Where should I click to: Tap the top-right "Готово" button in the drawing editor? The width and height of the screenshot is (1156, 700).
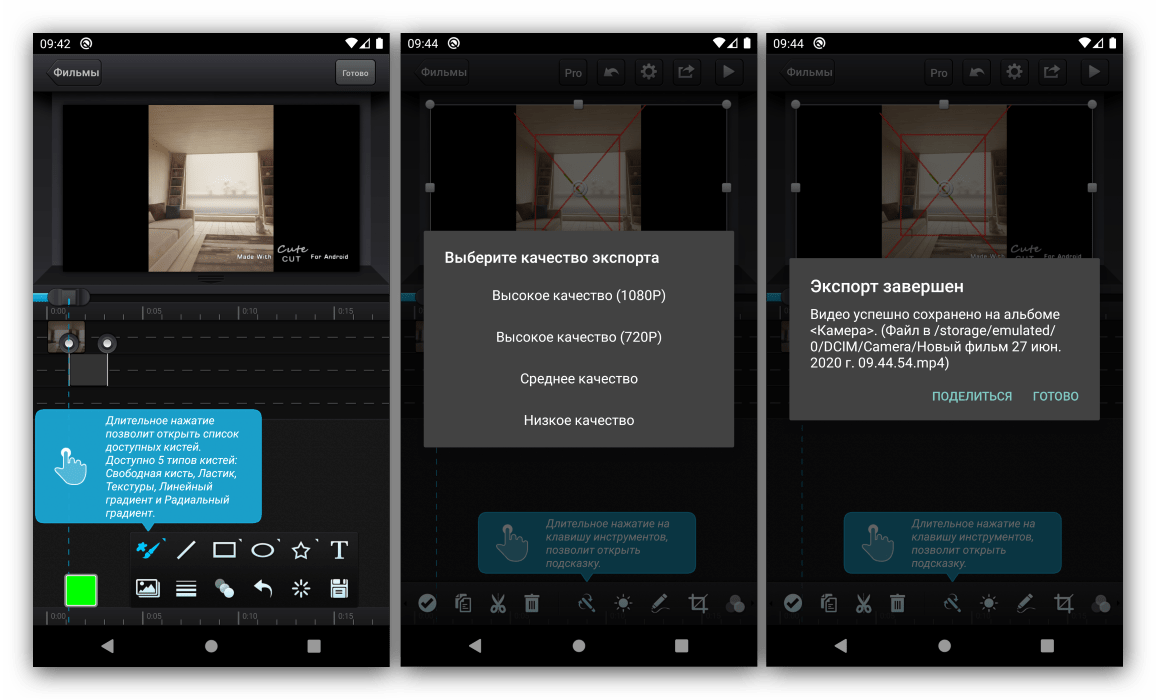(x=355, y=73)
